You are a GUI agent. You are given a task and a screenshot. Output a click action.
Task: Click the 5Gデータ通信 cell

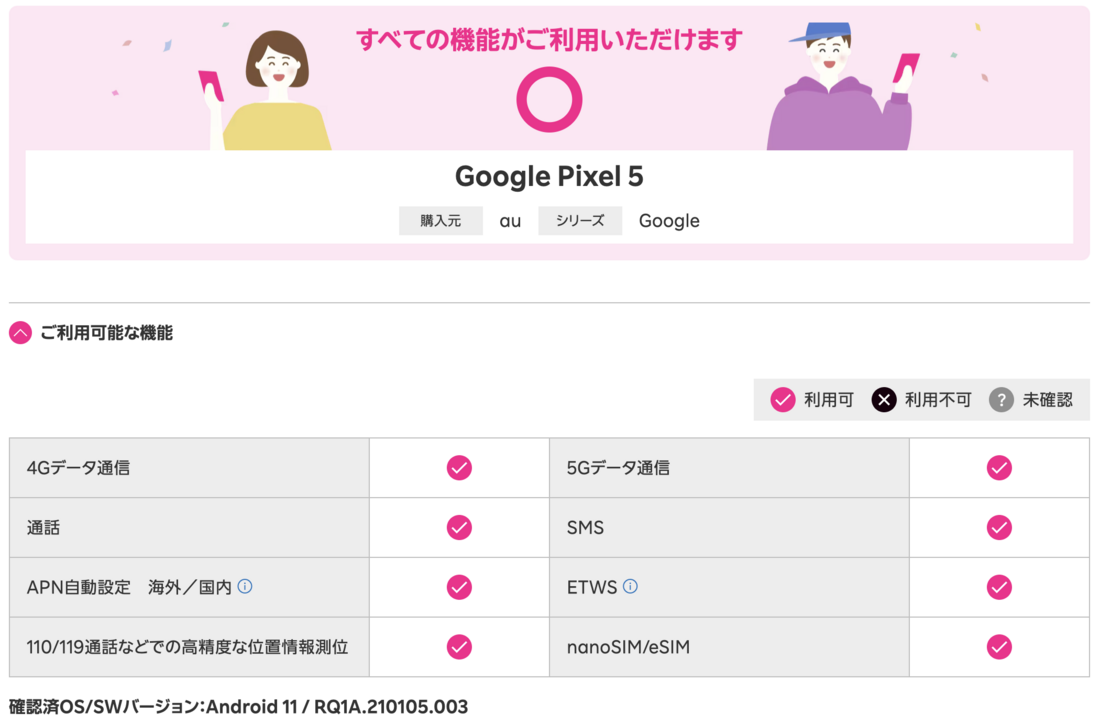[x=730, y=468]
